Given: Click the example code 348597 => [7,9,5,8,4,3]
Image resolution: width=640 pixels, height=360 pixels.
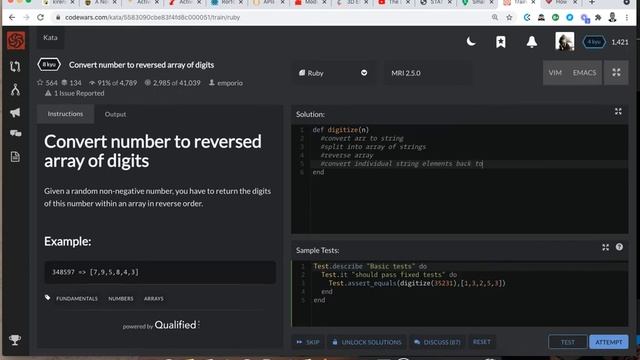Looking at the screenshot, I should tap(95, 272).
